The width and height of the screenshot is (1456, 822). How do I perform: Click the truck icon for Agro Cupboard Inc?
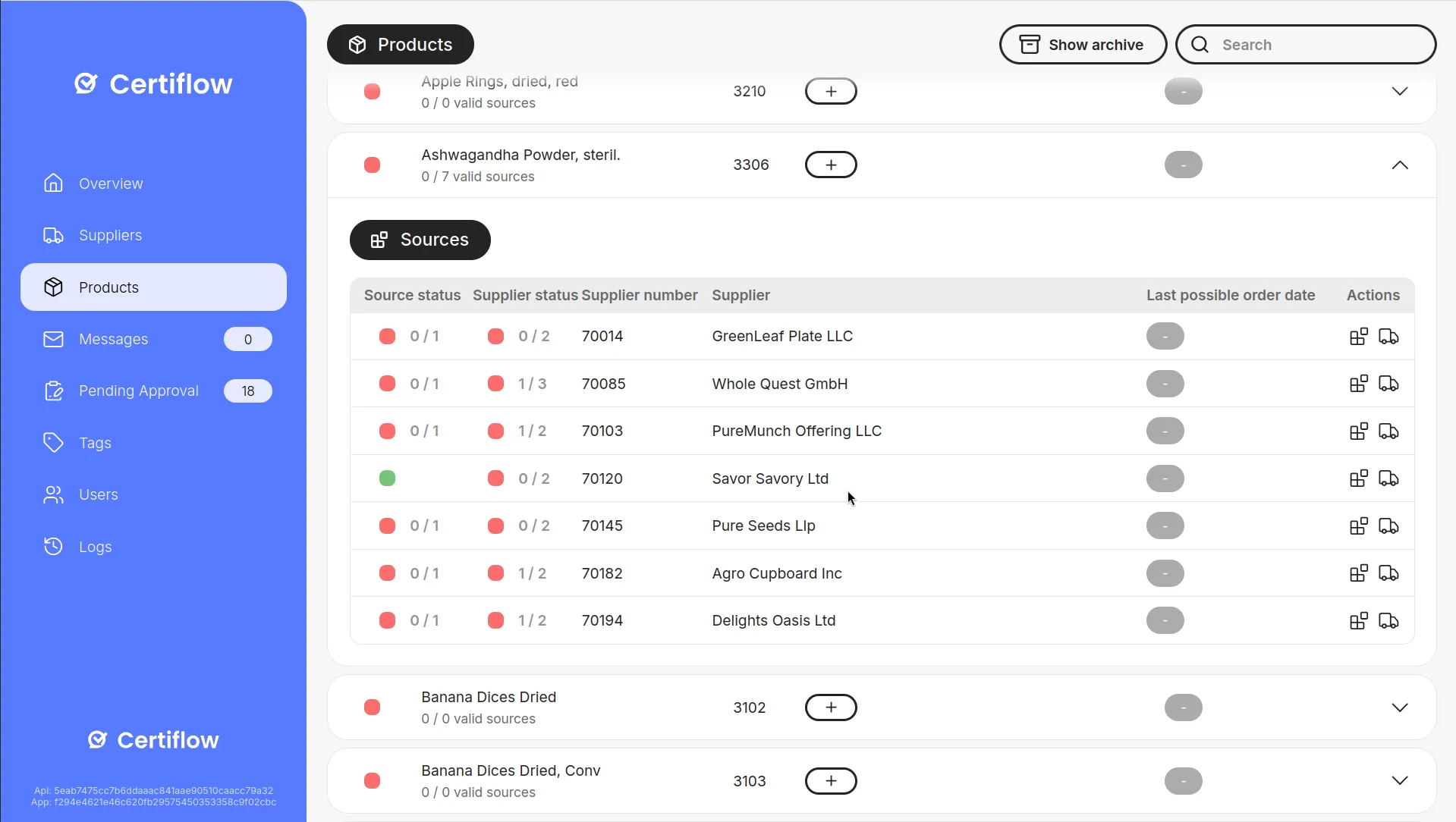pyautogui.click(x=1388, y=573)
